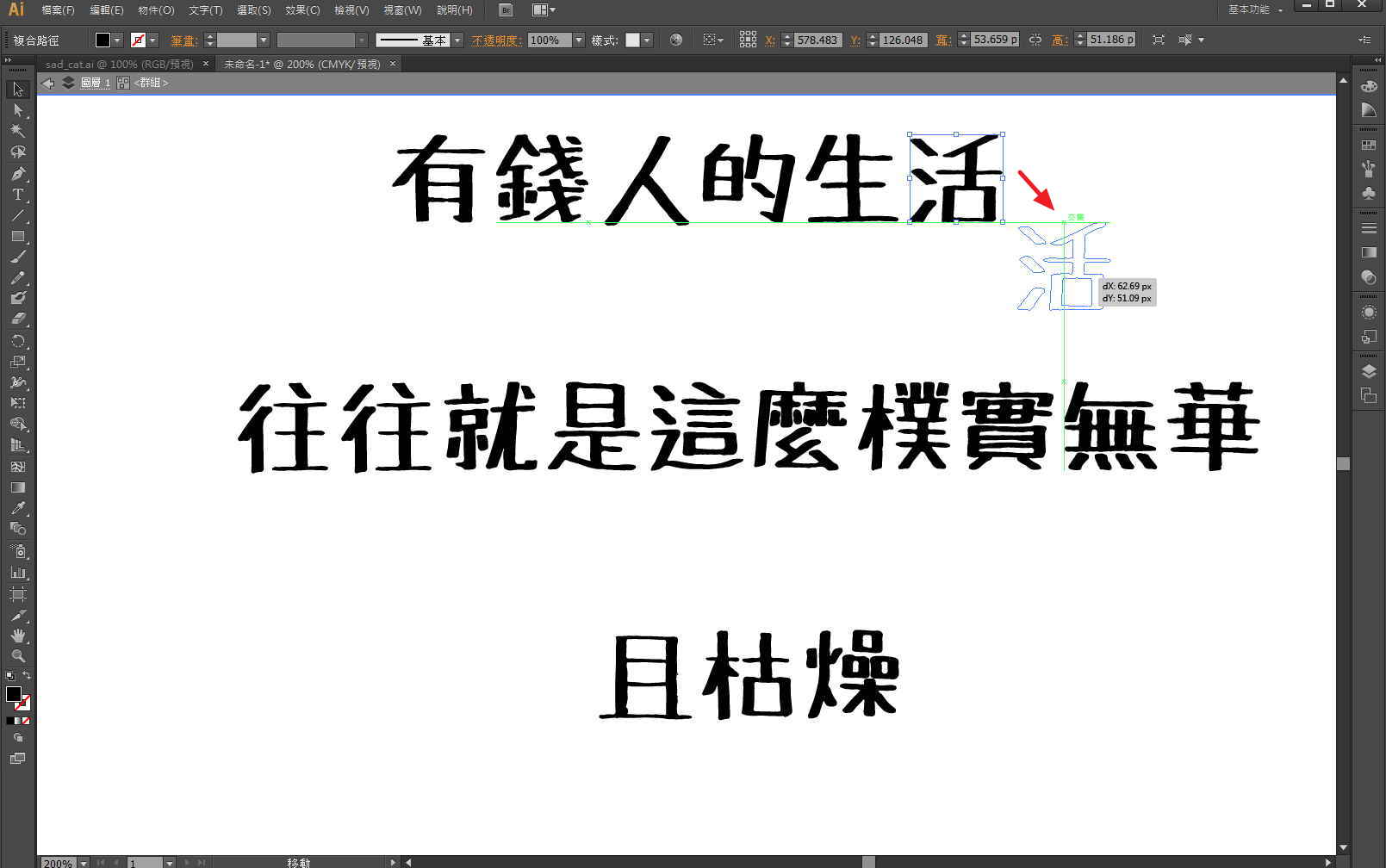Reset to default fill and stroke
Image resolution: width=1386 pixels, height=868 pixels.
tap(9, 676)
